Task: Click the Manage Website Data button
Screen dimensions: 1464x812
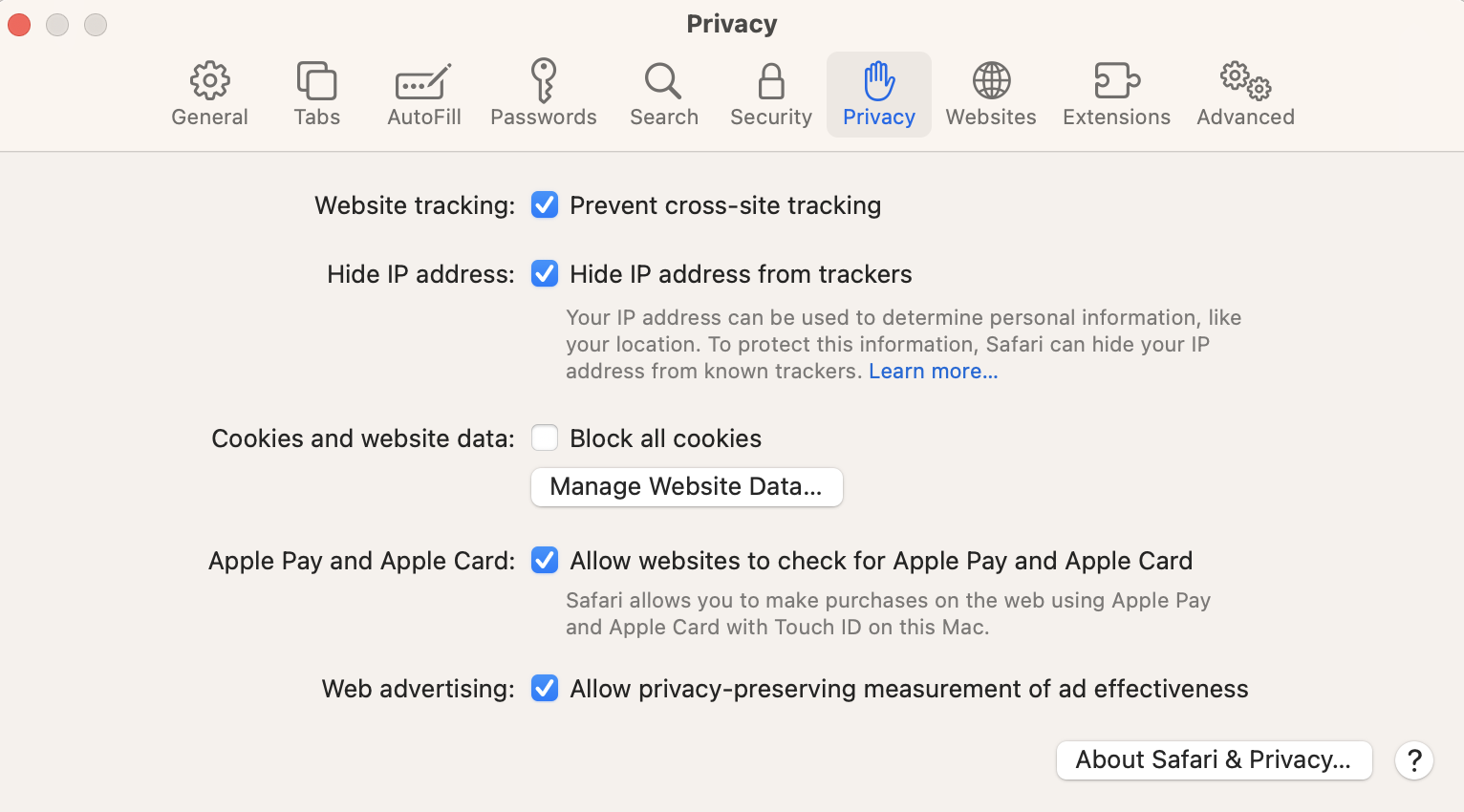Action: tap(686, 487)
